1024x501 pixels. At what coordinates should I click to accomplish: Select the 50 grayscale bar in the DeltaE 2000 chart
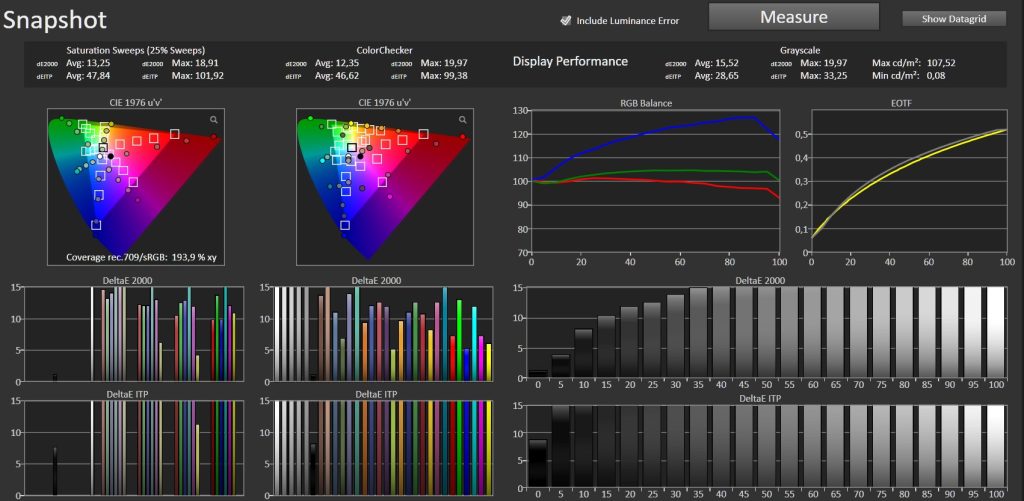click(767, 332)
